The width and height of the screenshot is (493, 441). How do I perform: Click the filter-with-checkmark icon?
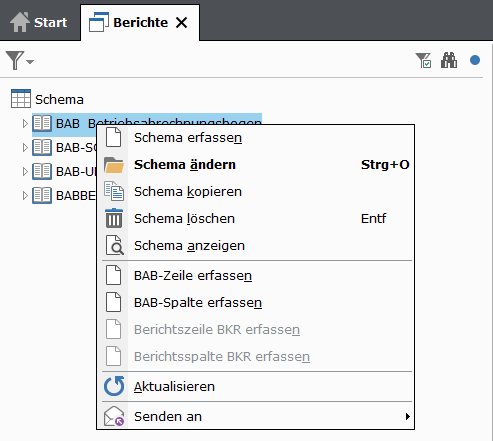(x=423, y=60)
